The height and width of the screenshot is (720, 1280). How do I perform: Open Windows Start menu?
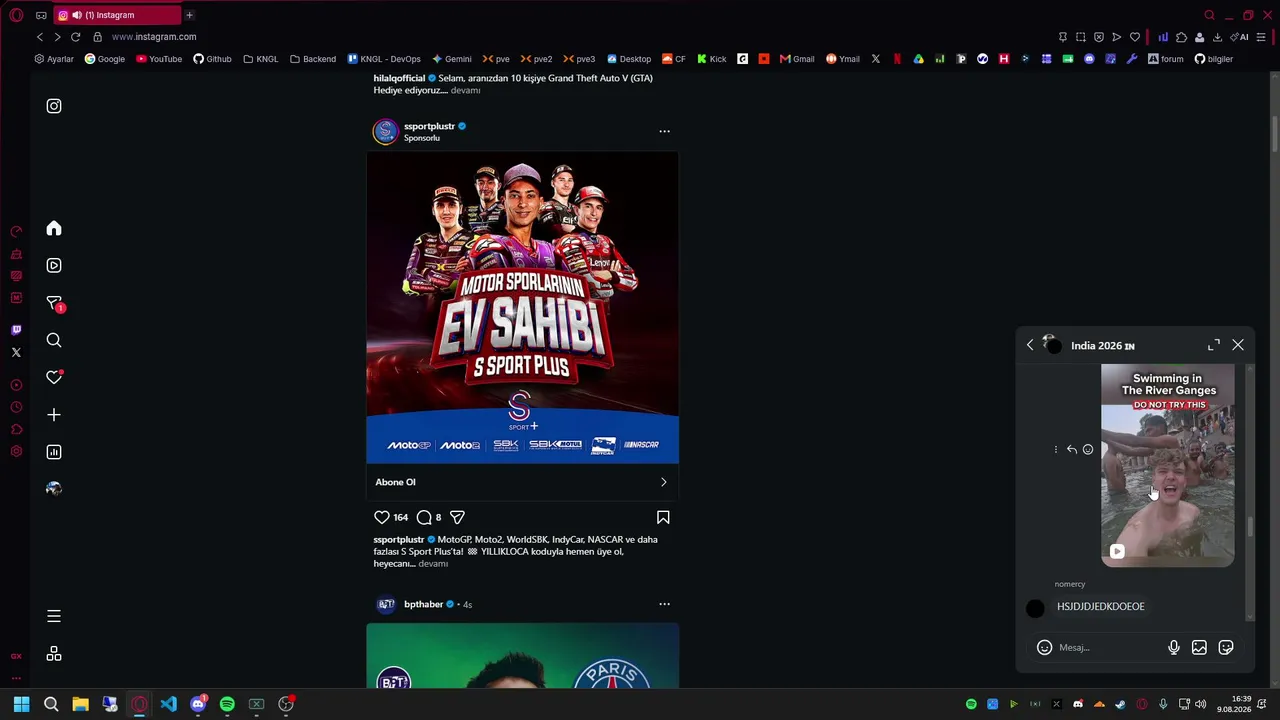pos(21,704)
